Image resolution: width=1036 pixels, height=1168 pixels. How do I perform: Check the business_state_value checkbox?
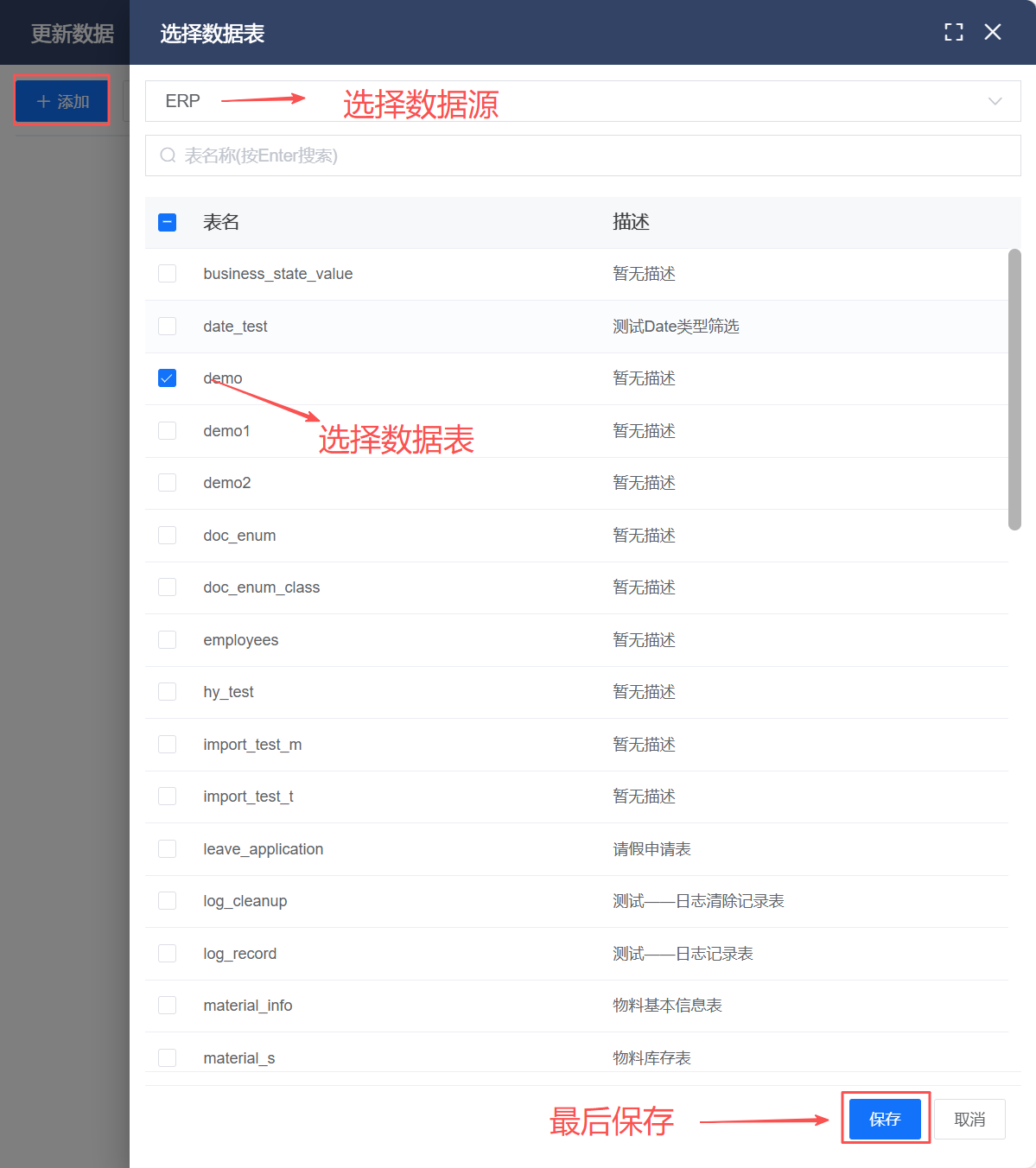pyautogui.click(x=168, y=274)
